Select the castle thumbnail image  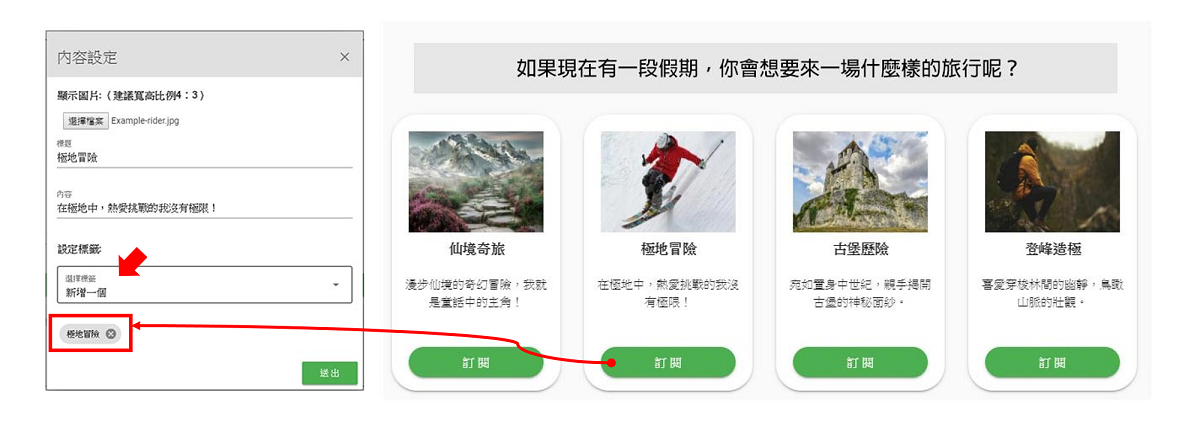click(860, 182)
